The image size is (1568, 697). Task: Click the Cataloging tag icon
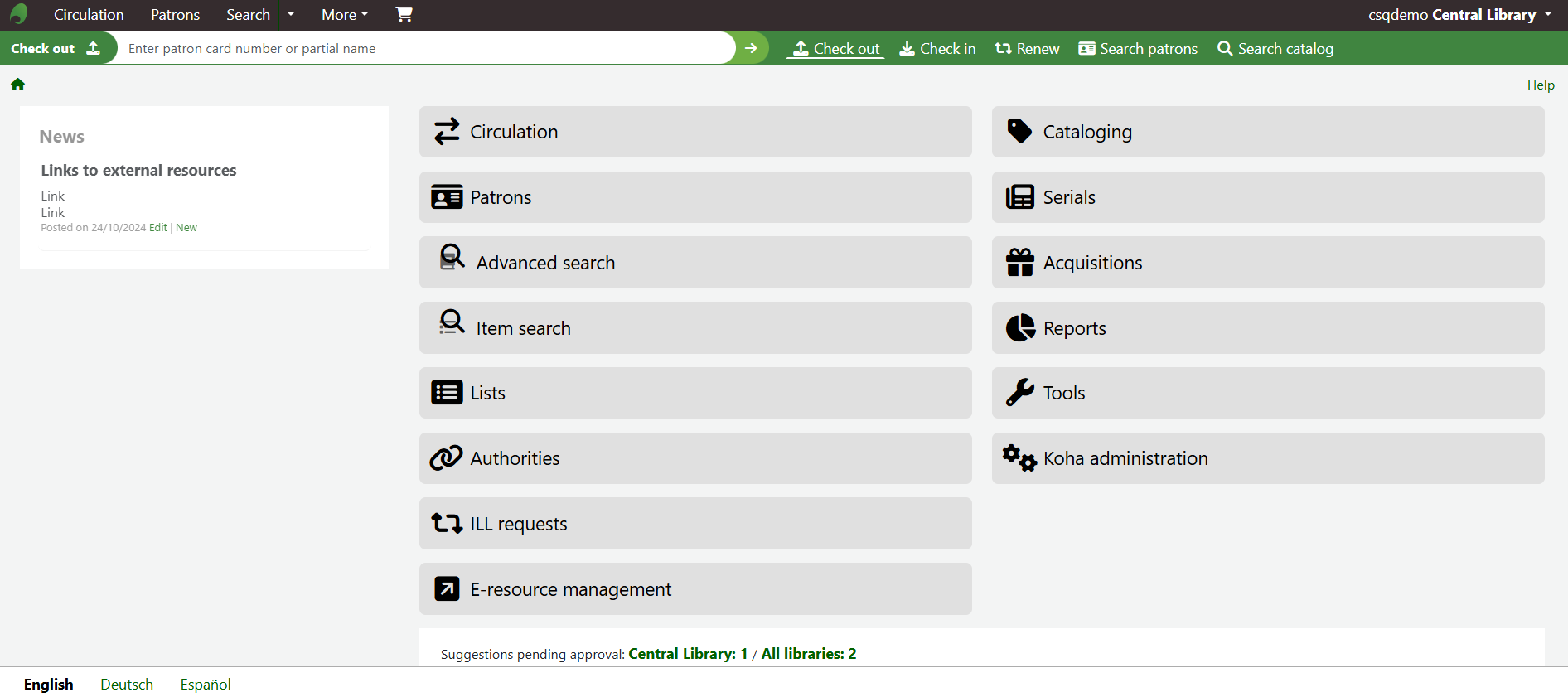tap(1019, 131)
